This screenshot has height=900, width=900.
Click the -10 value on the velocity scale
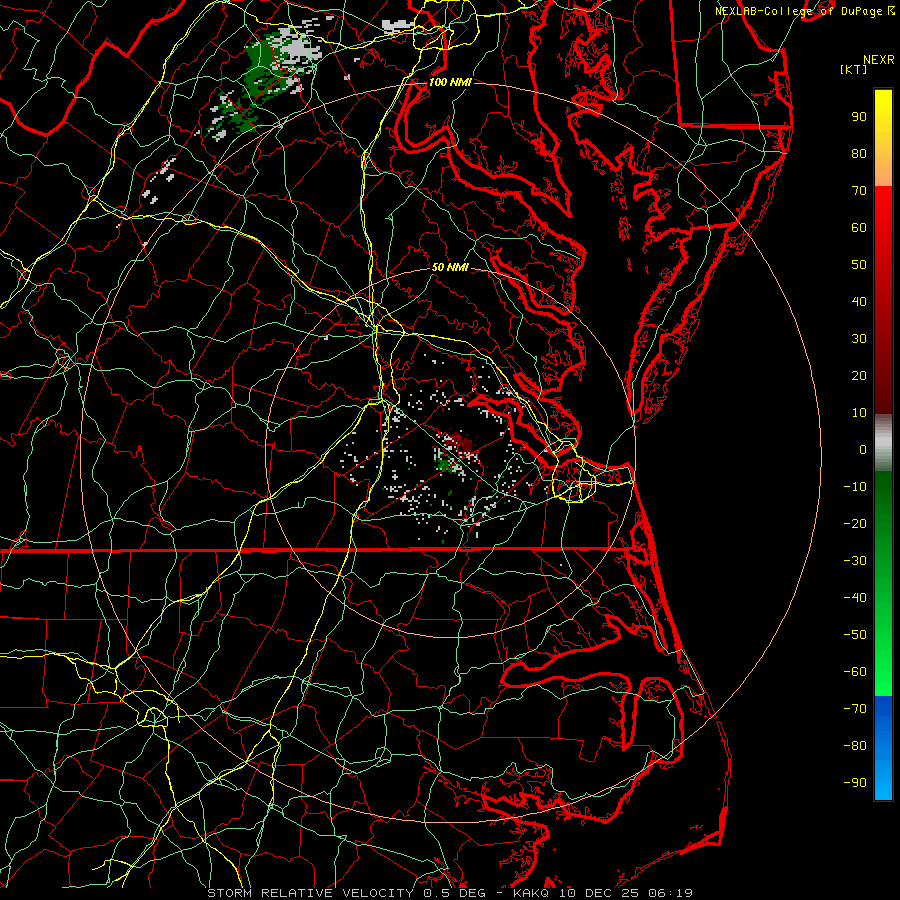pyautogui.click(x=855, y=487)
